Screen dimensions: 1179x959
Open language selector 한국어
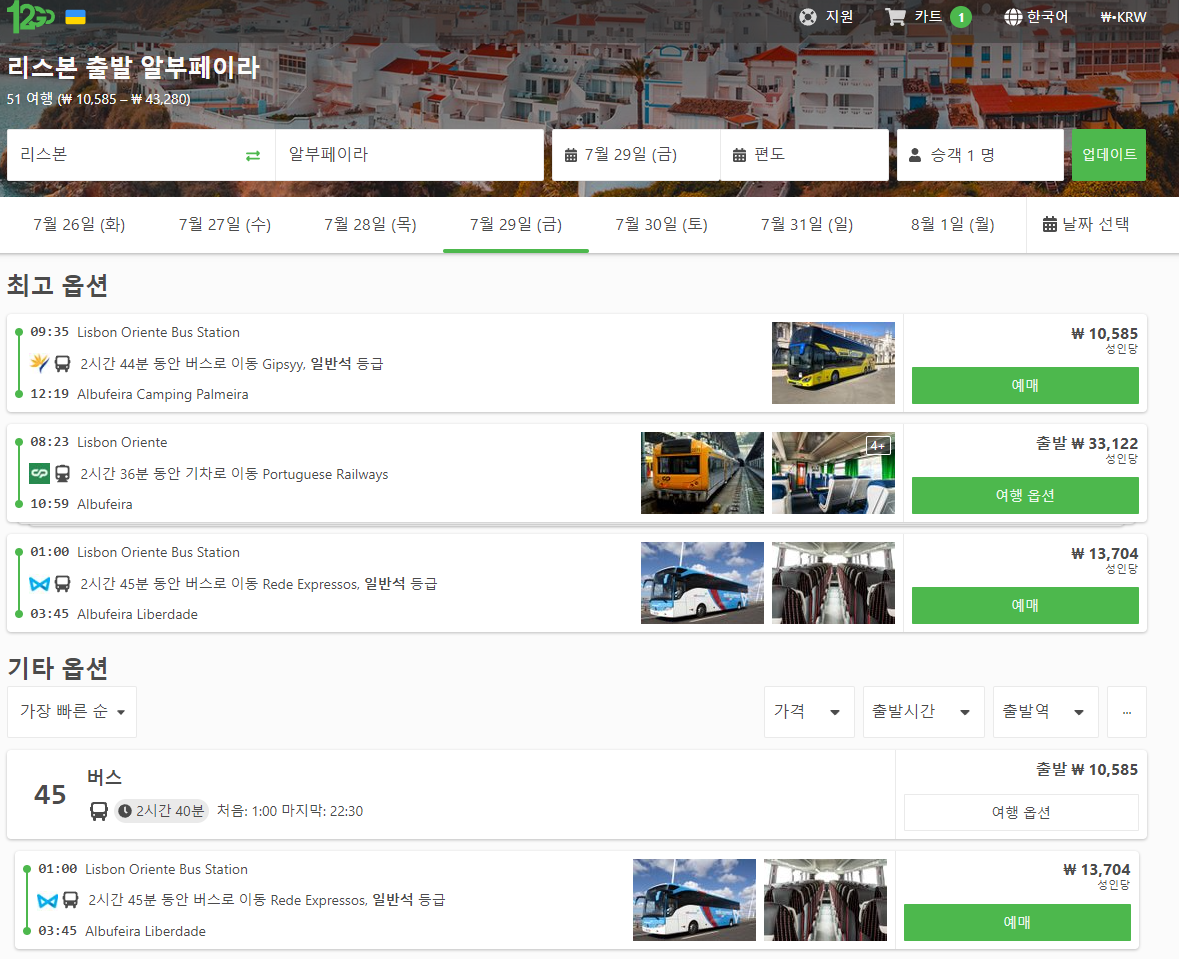(x=1036, y=17)
